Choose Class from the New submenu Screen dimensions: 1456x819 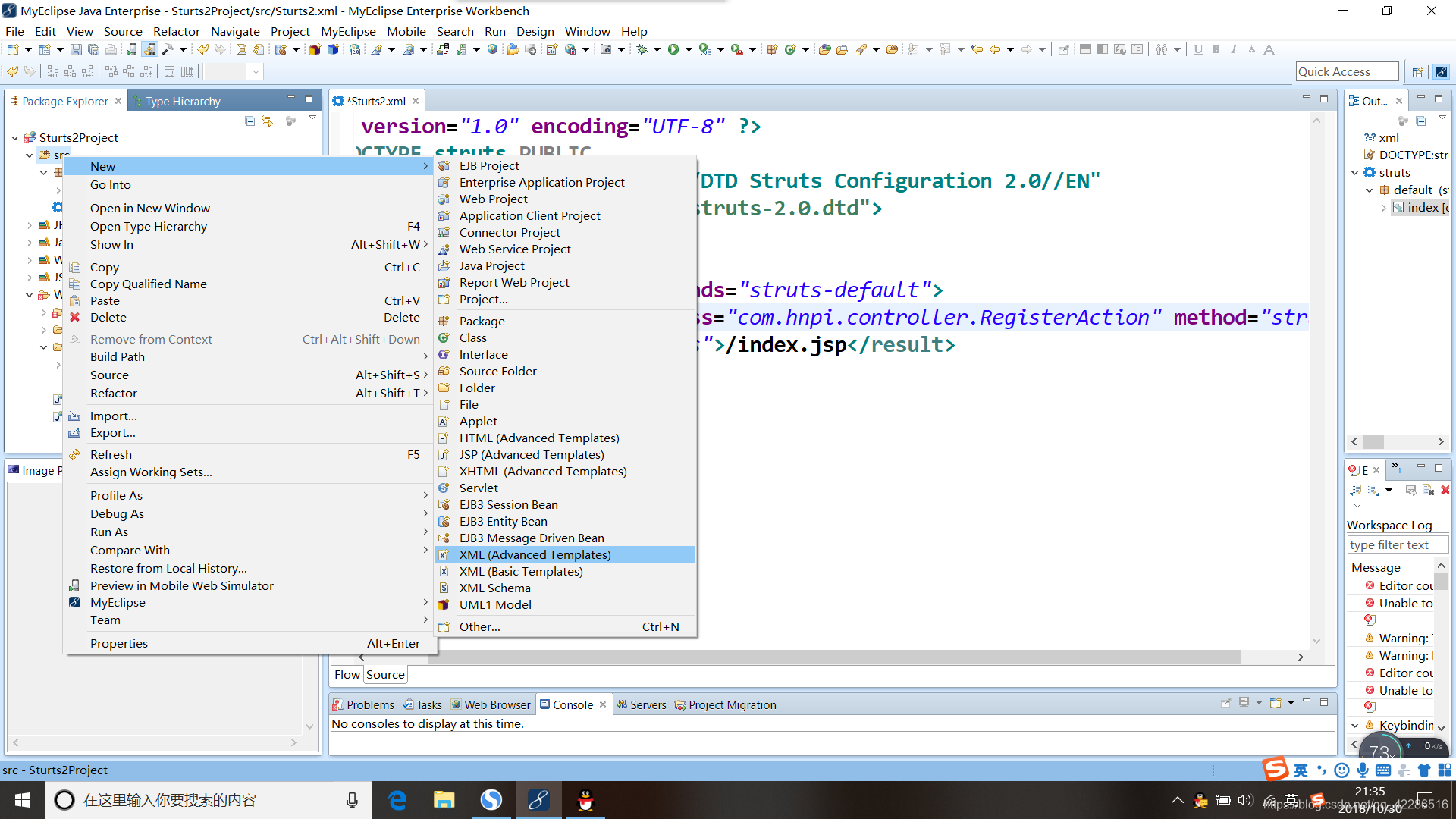566,338
